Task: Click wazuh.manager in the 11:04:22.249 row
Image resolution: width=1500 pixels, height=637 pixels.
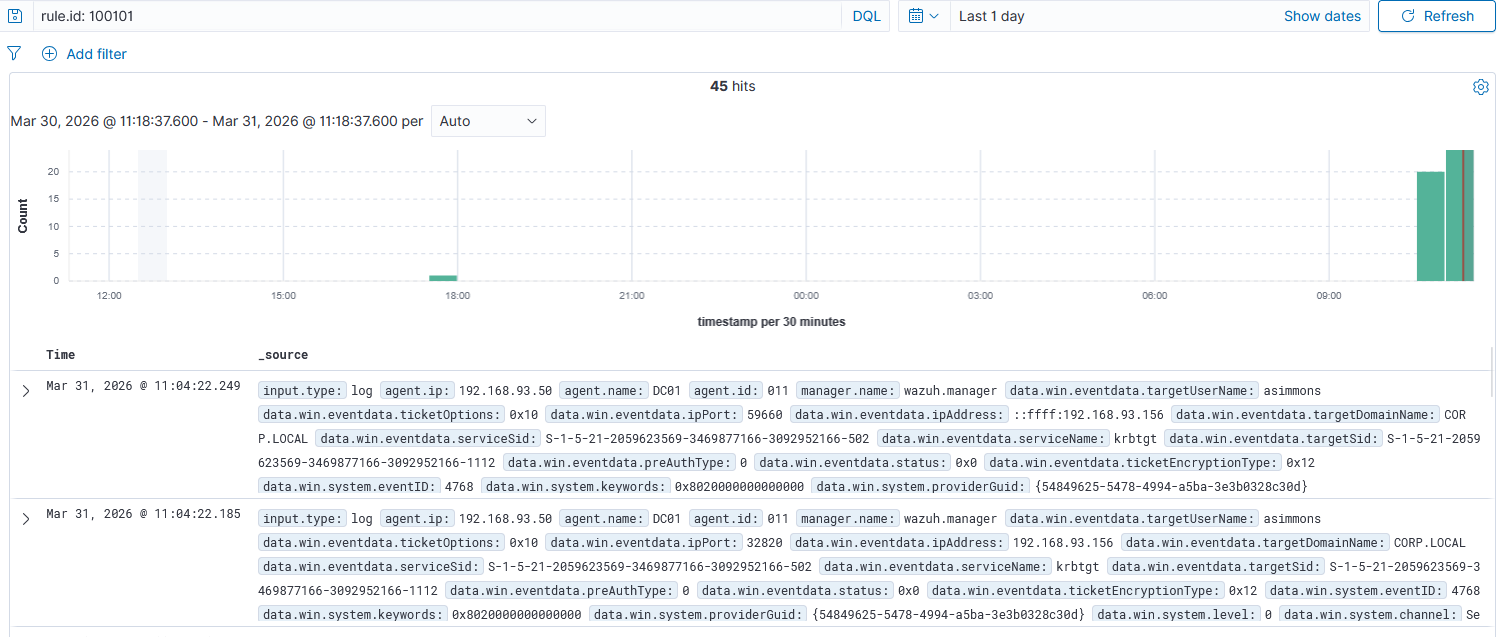Action: coord(950,390)
